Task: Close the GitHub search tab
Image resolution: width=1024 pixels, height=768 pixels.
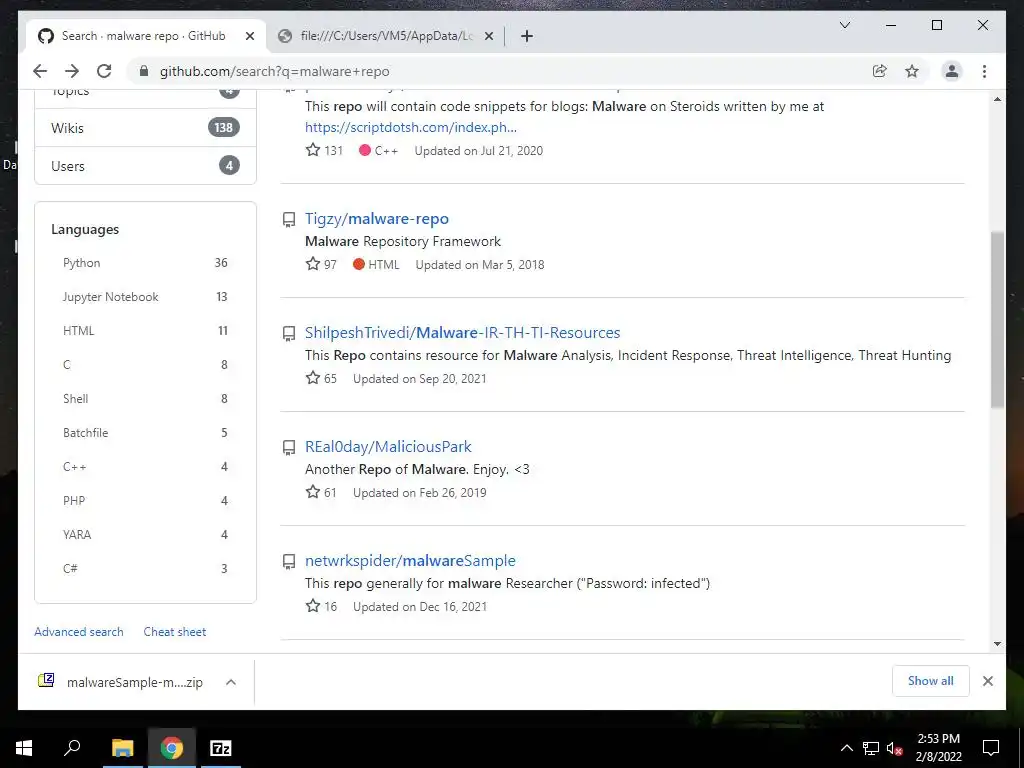Action: (x=249, y=36)
